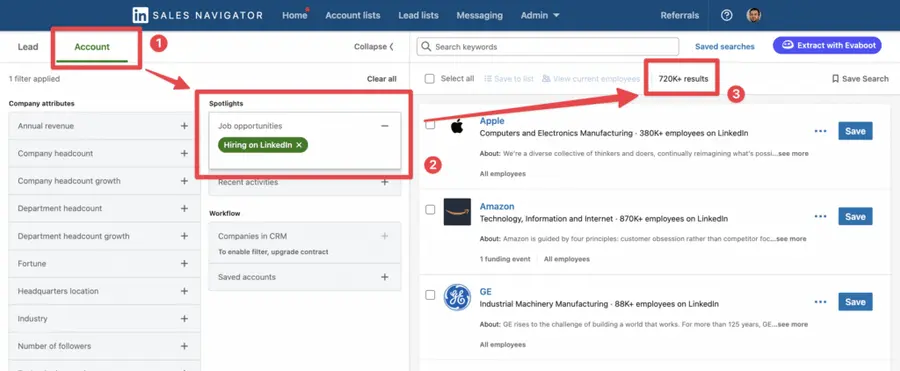Focus the Search keywords field

click(x=548, y=47)
